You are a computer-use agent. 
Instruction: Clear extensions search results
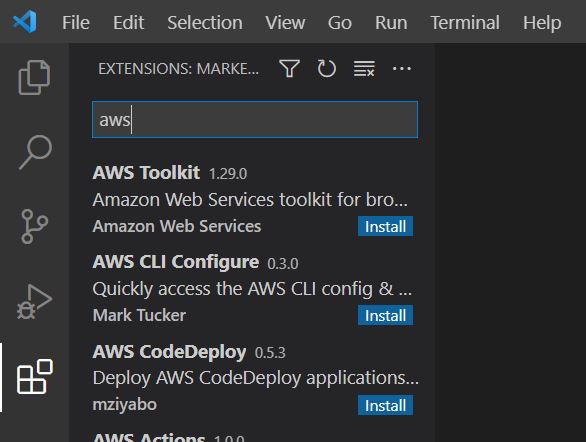coord(364,69)
